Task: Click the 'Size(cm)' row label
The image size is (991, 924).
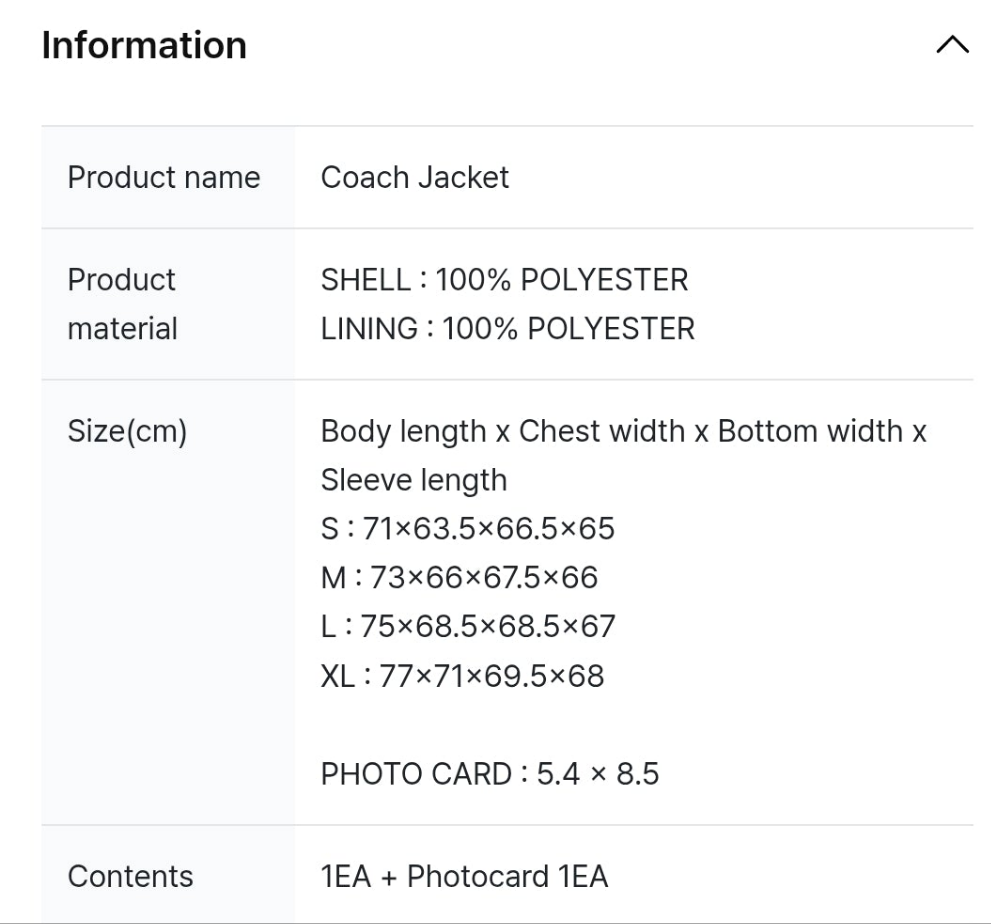Action: pyautogui.click(x=127, y=432)
